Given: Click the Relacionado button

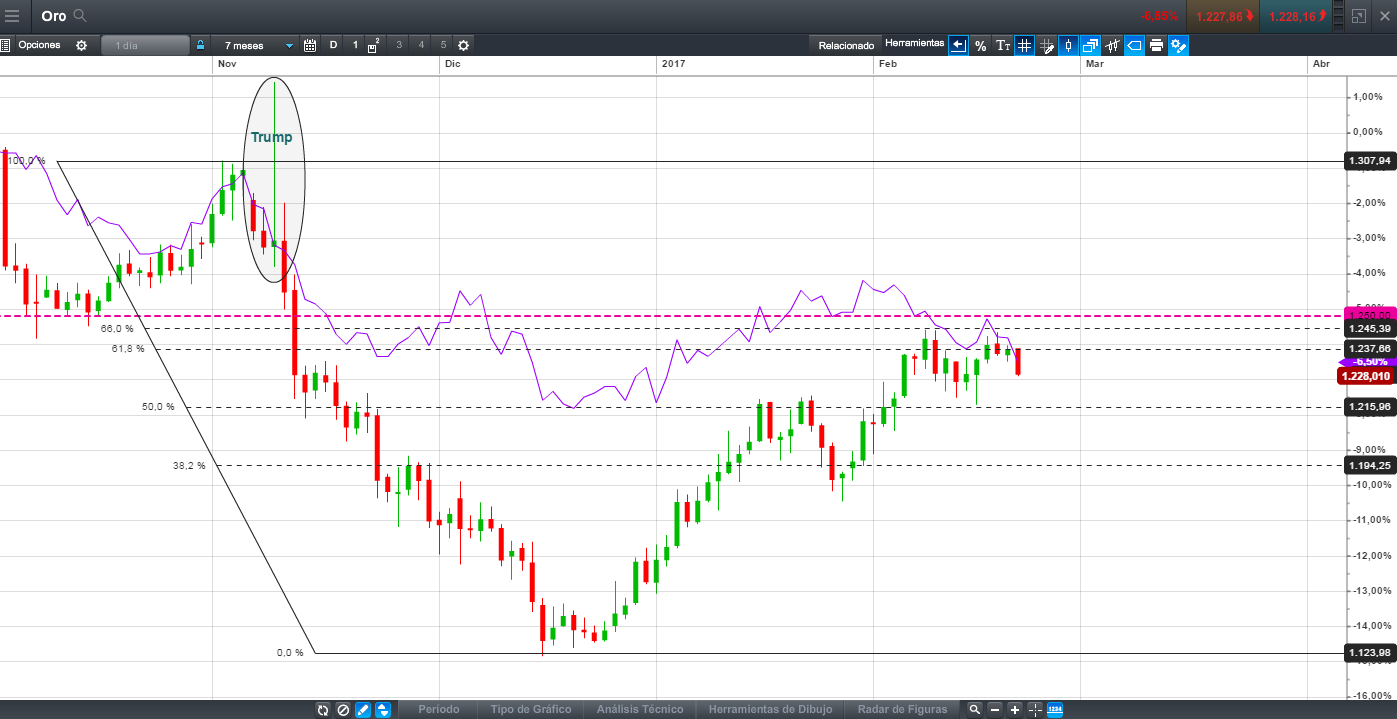Looking at the screenshot, I should 846,45.
